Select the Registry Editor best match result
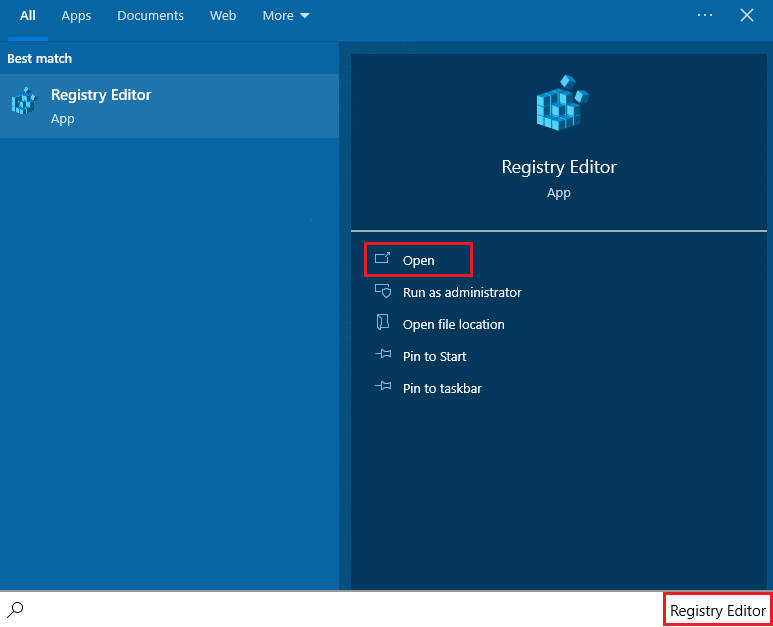773x627 pixels. pyautogui.click(x=169, y=106)
